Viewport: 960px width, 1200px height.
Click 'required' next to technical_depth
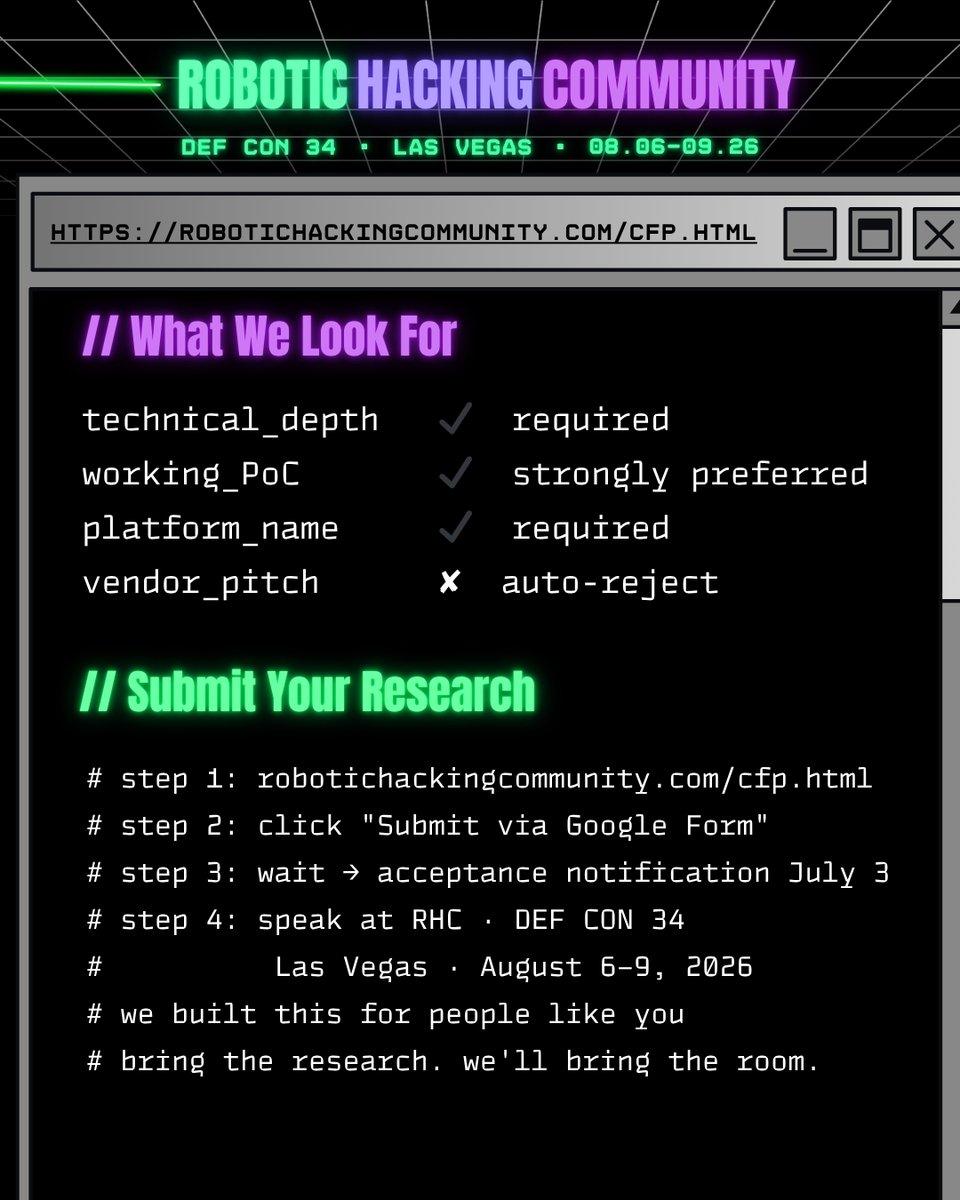590,421
